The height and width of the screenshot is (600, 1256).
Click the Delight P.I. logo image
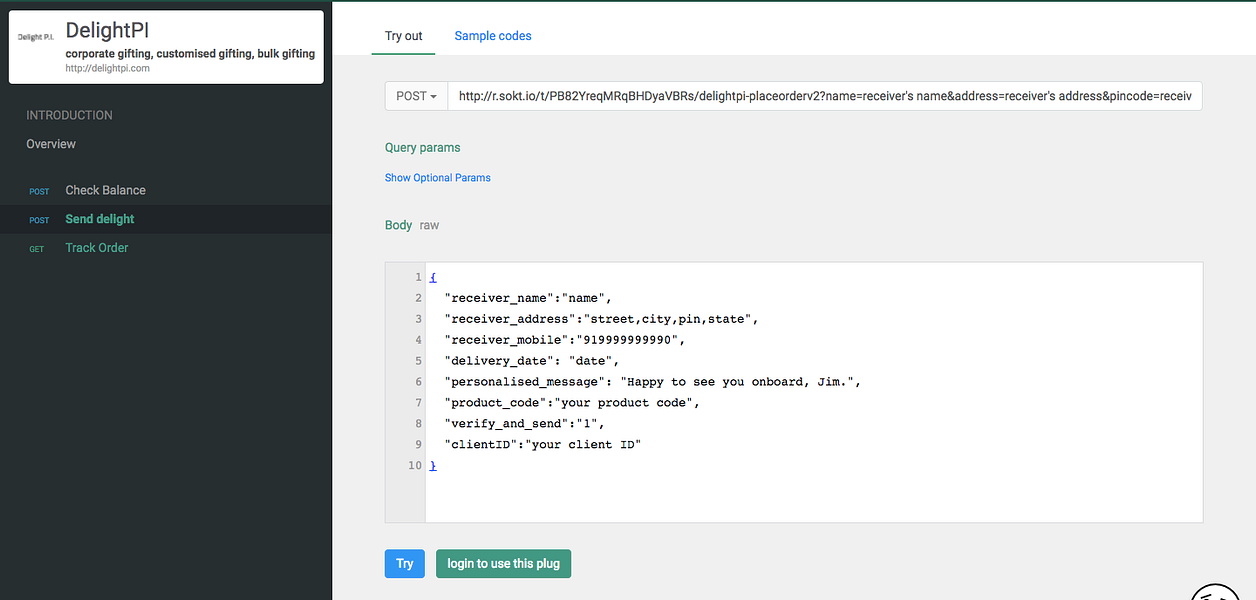[36, 37]
